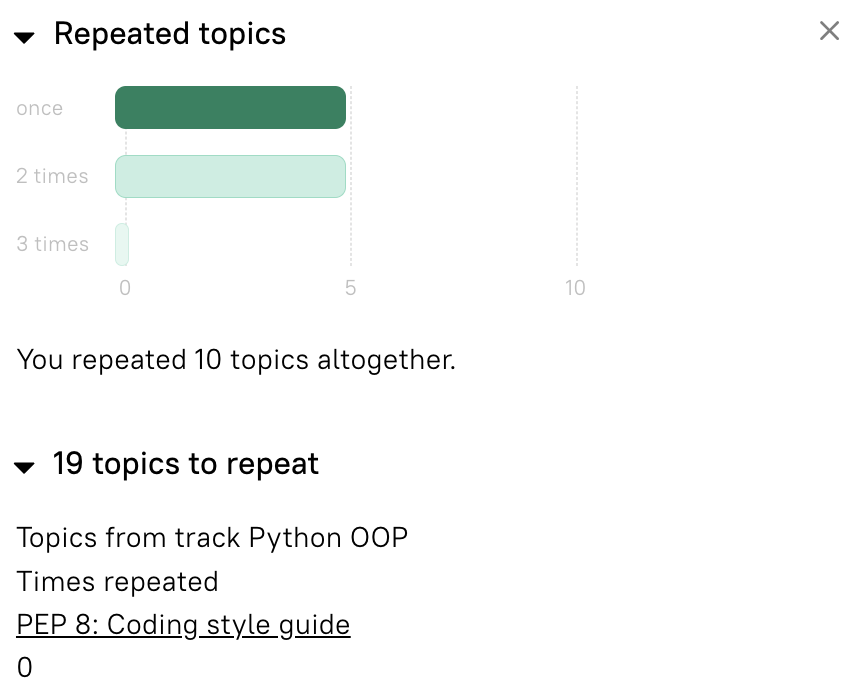Screen dimensions: 852x698
Task: Click the tiny "3 times" bar
Action: tap(122, 244)
